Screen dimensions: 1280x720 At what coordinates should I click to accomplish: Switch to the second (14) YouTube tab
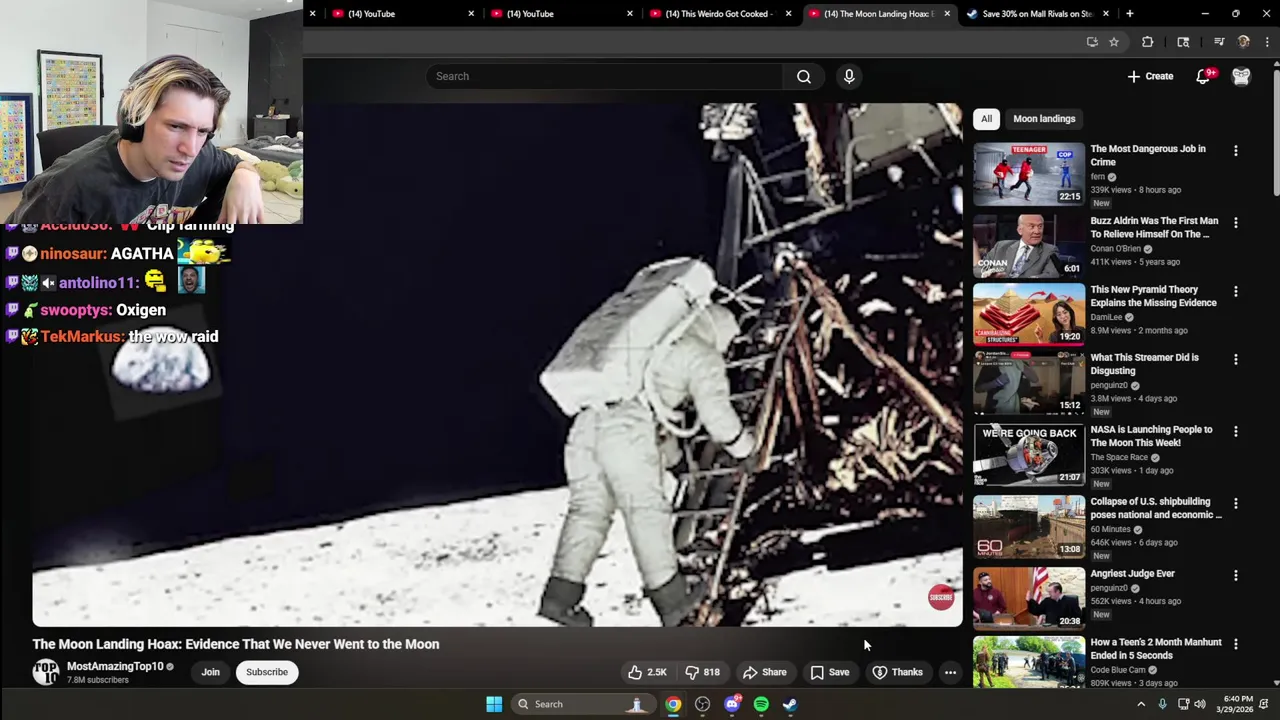tap(560, 14)
